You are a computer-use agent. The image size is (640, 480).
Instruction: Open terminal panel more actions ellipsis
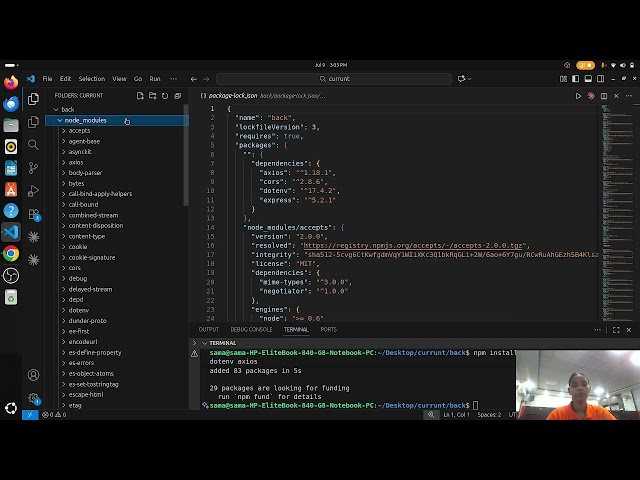click(598, 330)
